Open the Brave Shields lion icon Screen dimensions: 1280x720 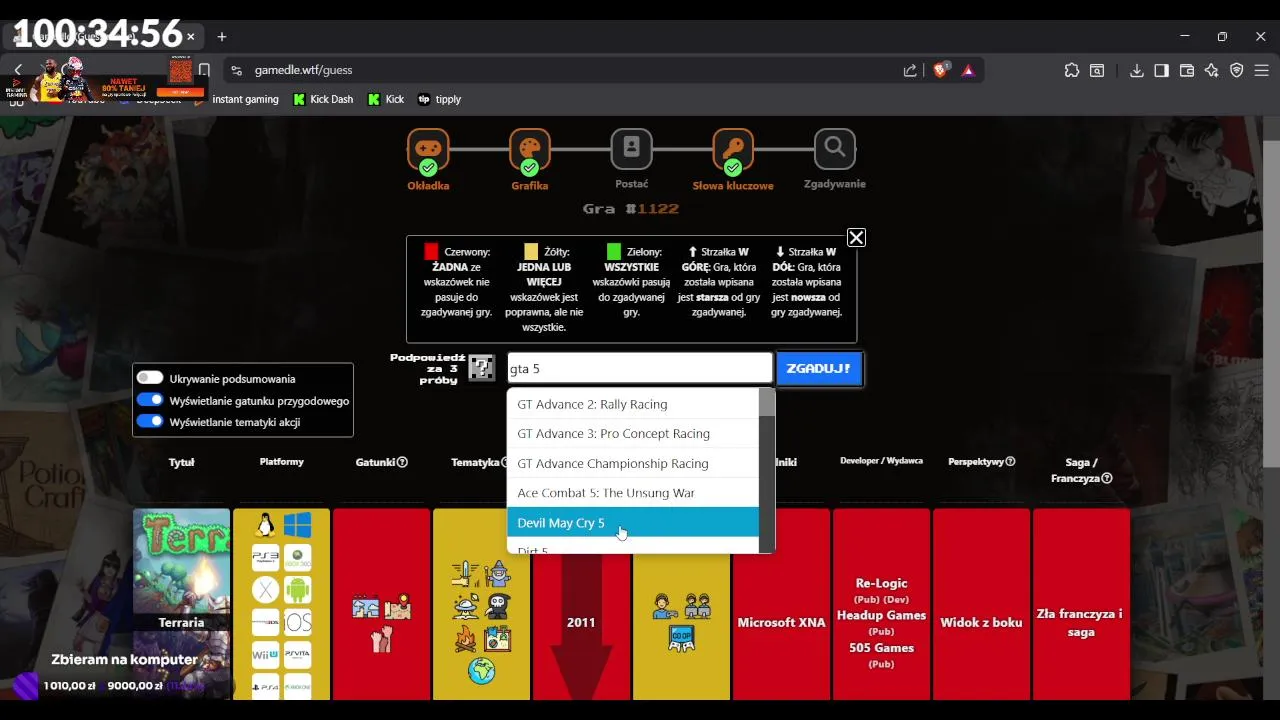pyautogui.click(x=940, y=70)
